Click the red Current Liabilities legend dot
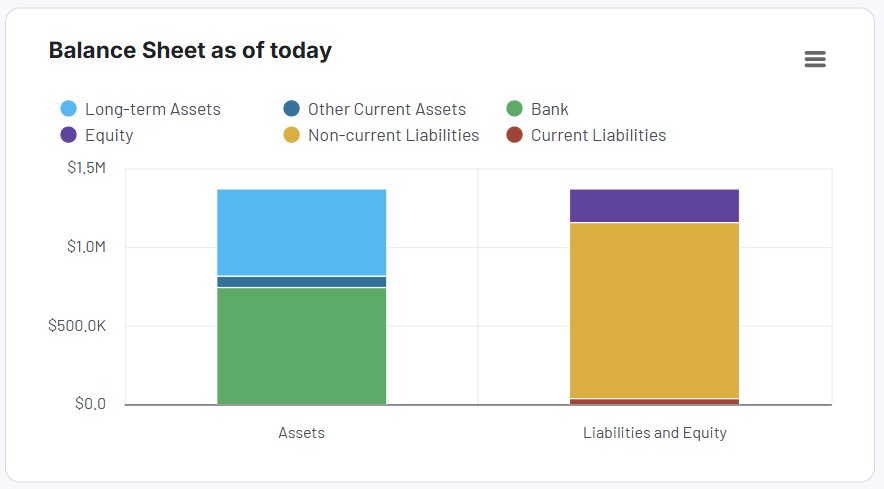This screenshot has width=884, height=489. point(514,135)
